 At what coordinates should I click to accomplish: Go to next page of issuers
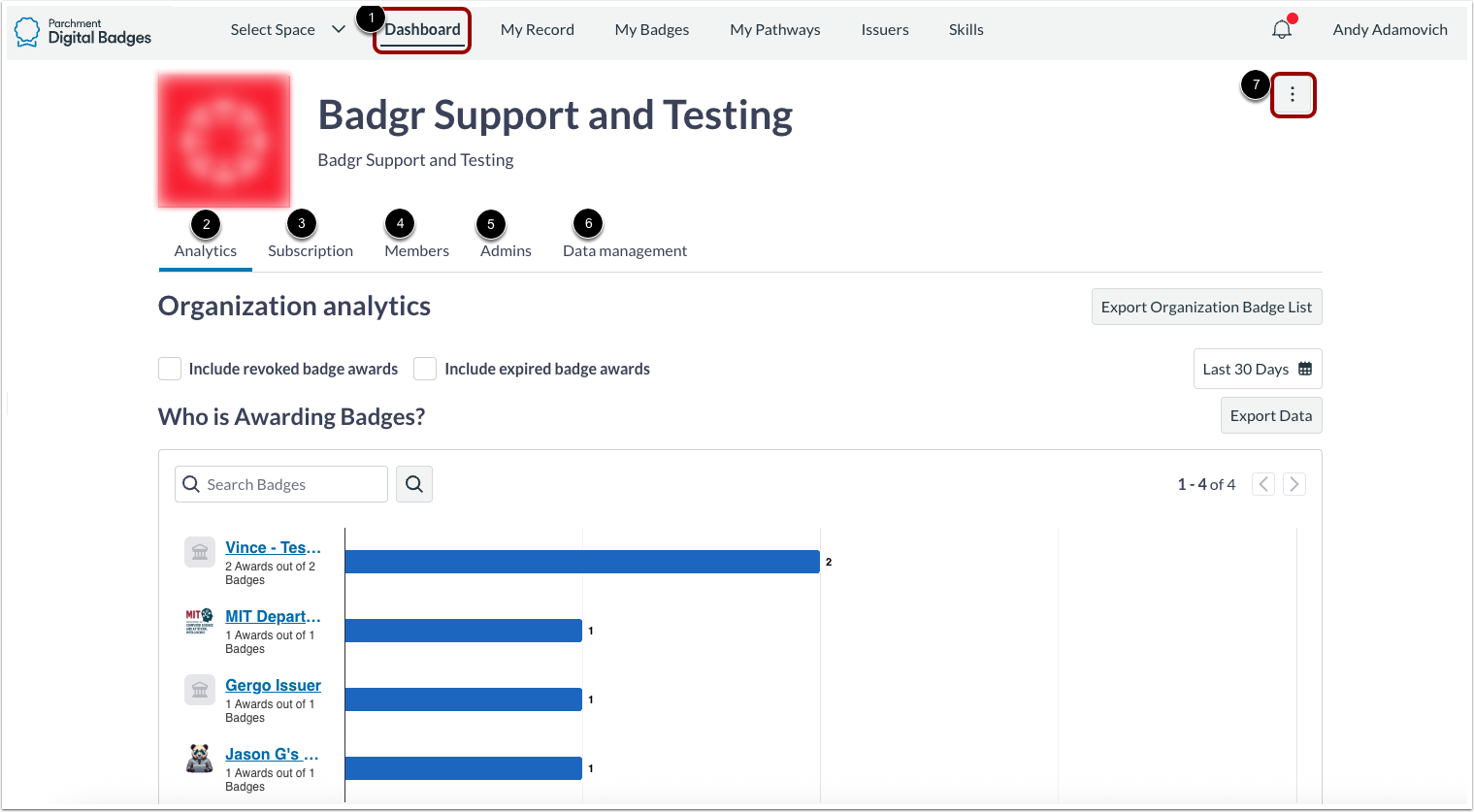tap(1294, 484)
